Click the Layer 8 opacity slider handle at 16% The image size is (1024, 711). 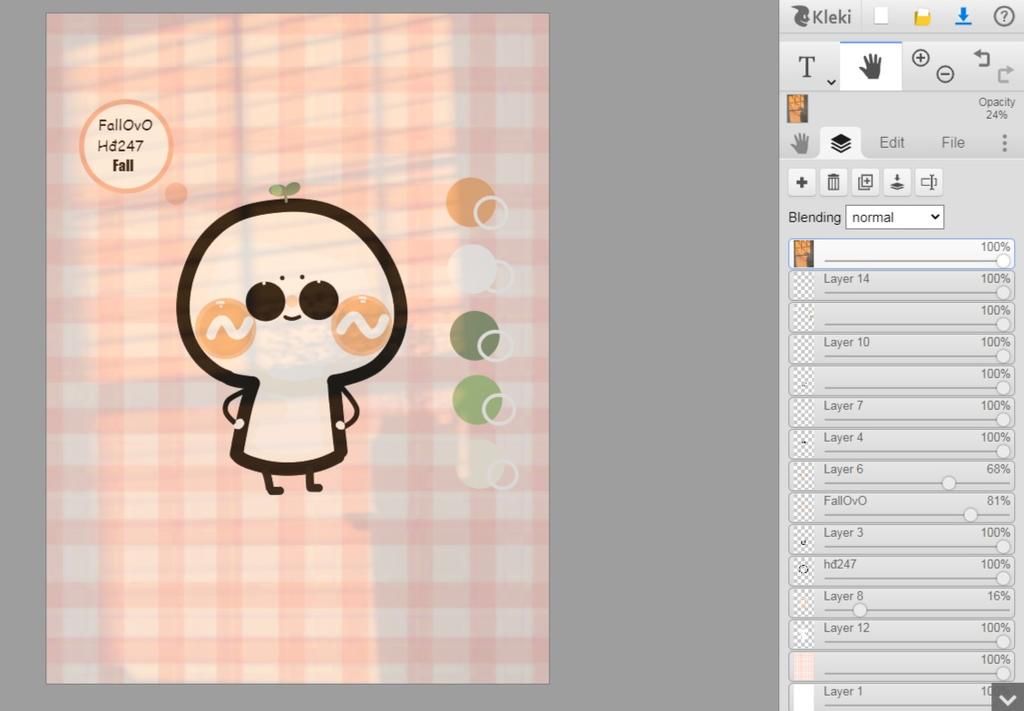click(x=860, y=610)
